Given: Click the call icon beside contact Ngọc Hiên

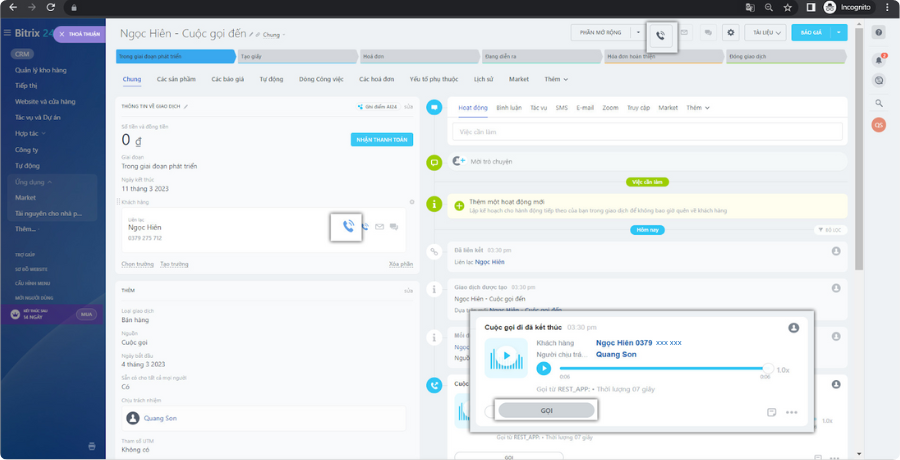Looking at the screenshot, I should [346, 226].
